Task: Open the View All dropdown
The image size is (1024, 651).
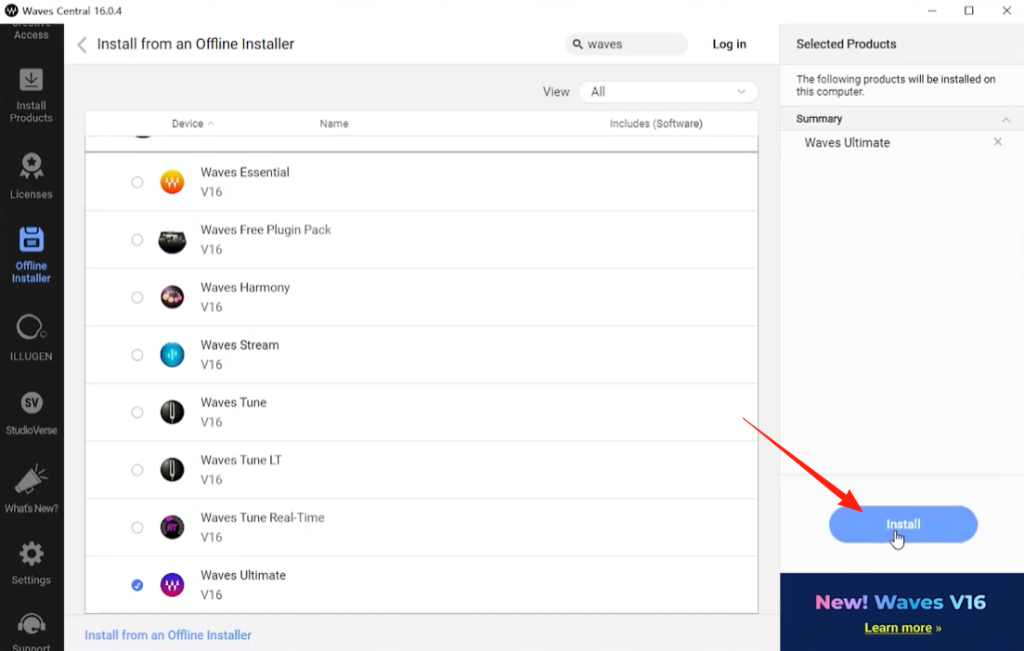Action: (668, 91)
